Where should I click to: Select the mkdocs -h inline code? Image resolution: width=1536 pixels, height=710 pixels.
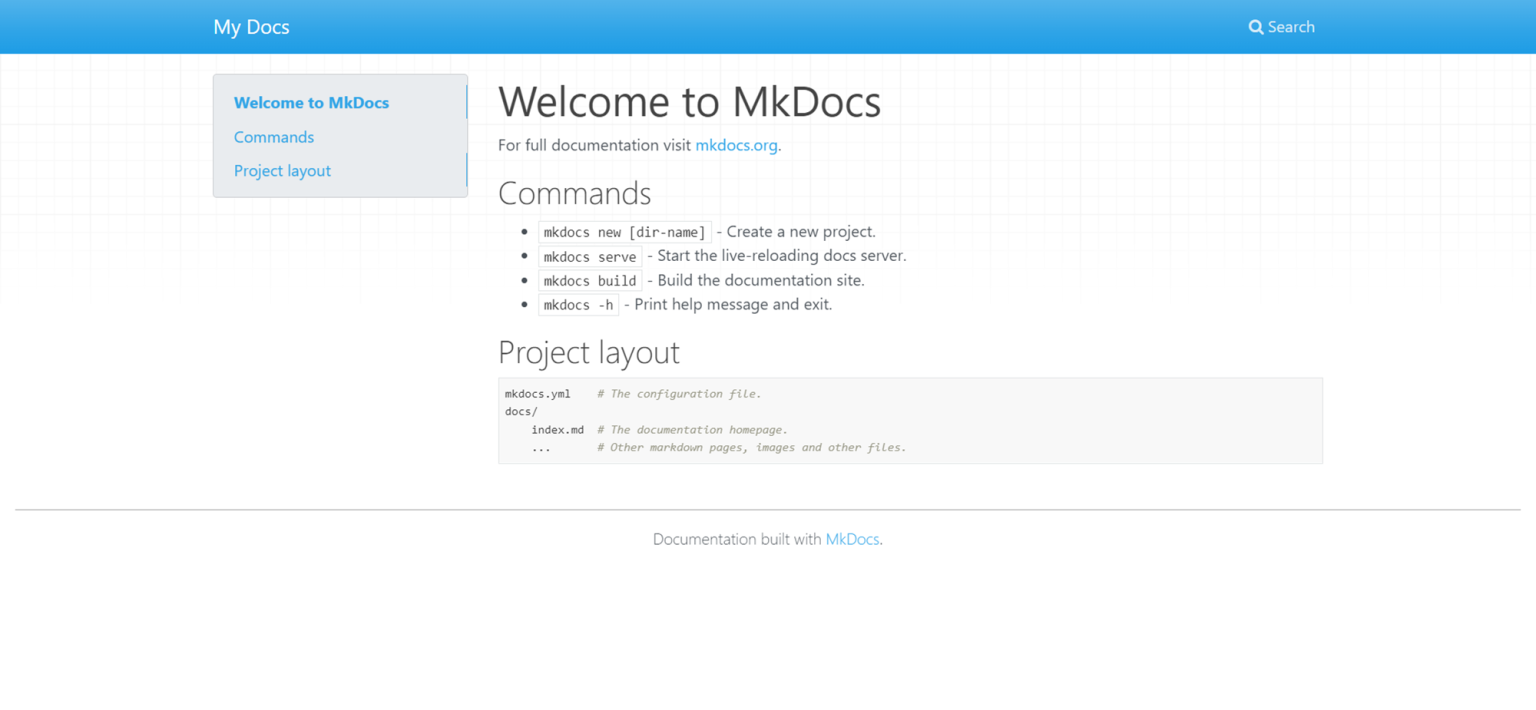(577, 304)
